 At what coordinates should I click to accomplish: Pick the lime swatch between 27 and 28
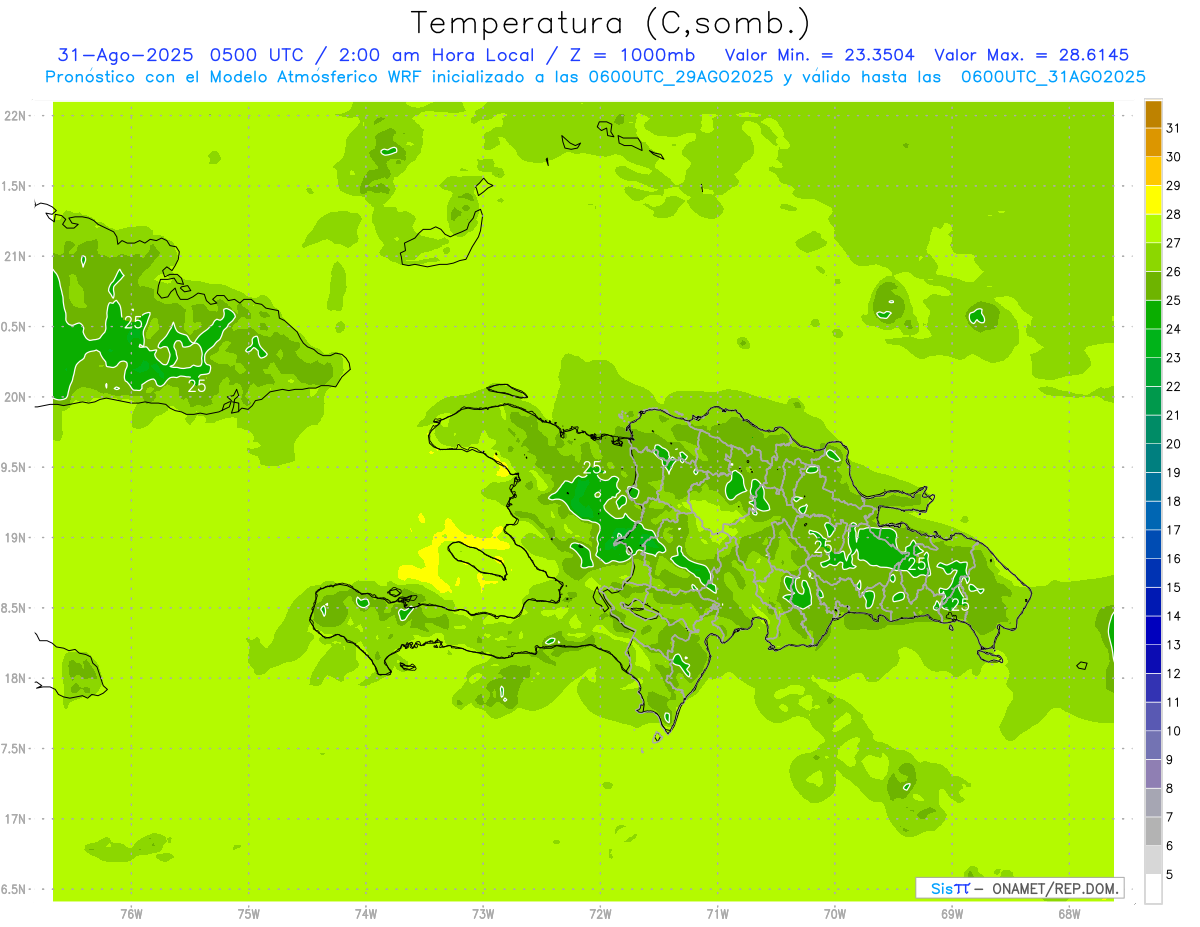click(1153, 229)
